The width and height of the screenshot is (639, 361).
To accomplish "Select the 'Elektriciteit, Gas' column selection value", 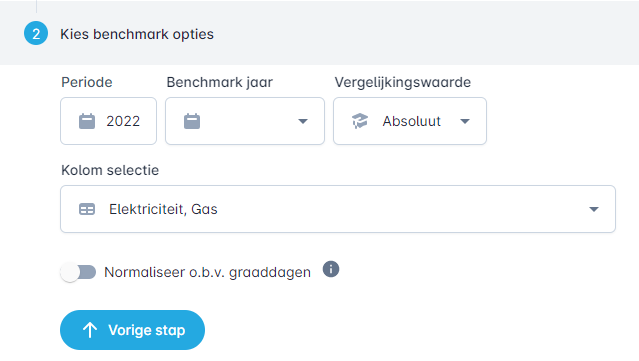I will tap(163, 209).
